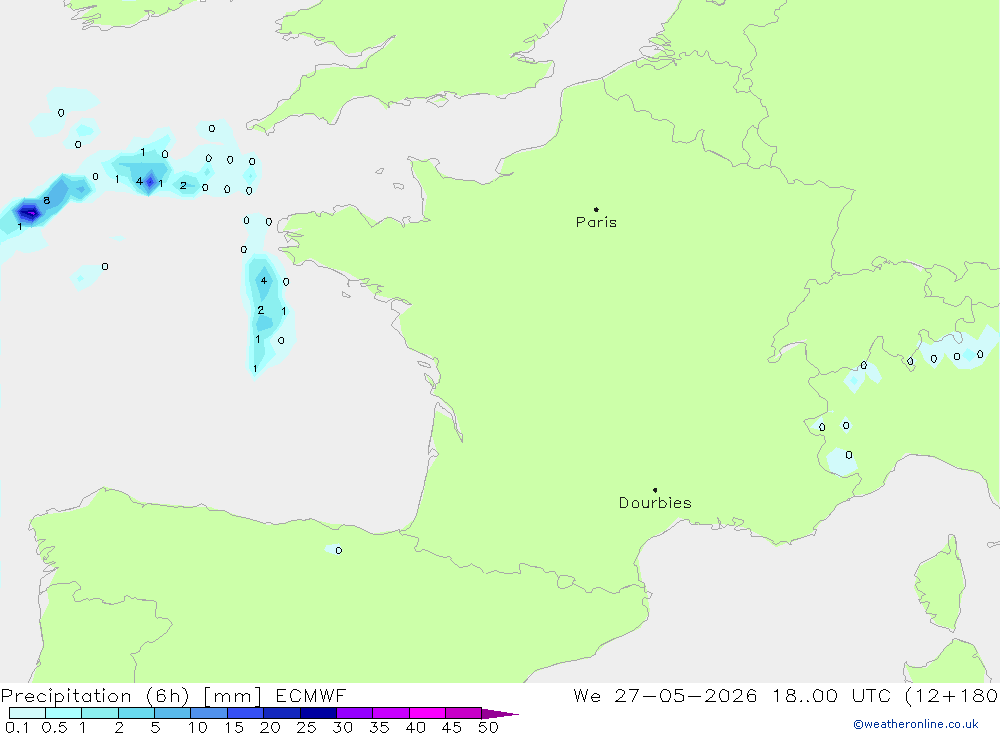Screen dimensions: 1000x733
Task: Click the '0' precipitation value in northern Spain
Action: click(x=339, y=551)
